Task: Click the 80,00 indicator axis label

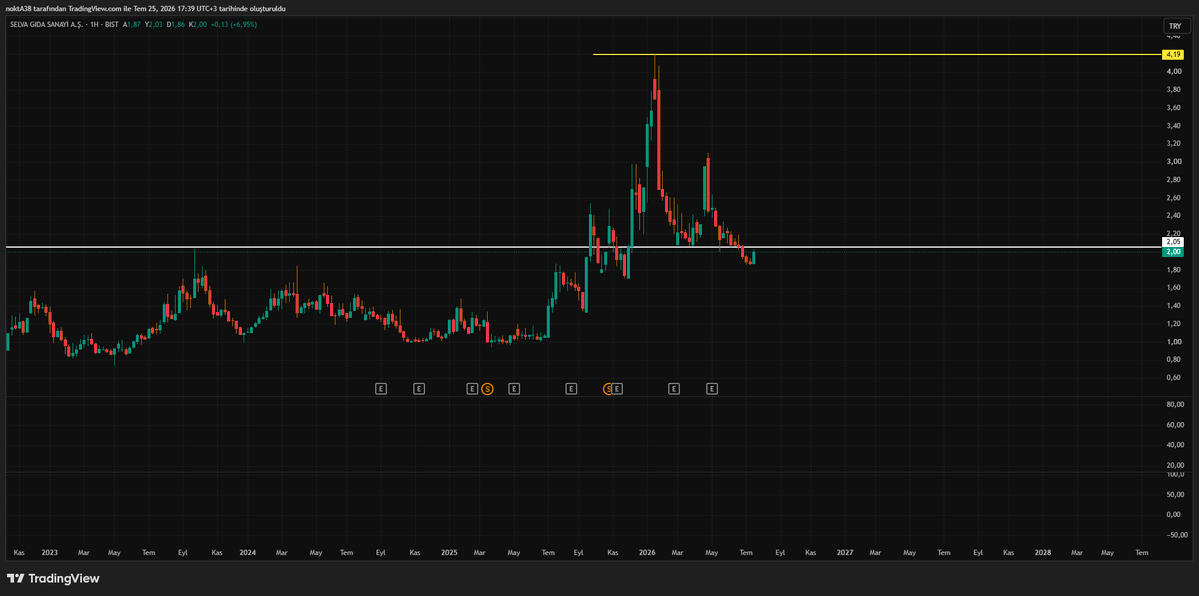Action: (x=1175, y=404)
